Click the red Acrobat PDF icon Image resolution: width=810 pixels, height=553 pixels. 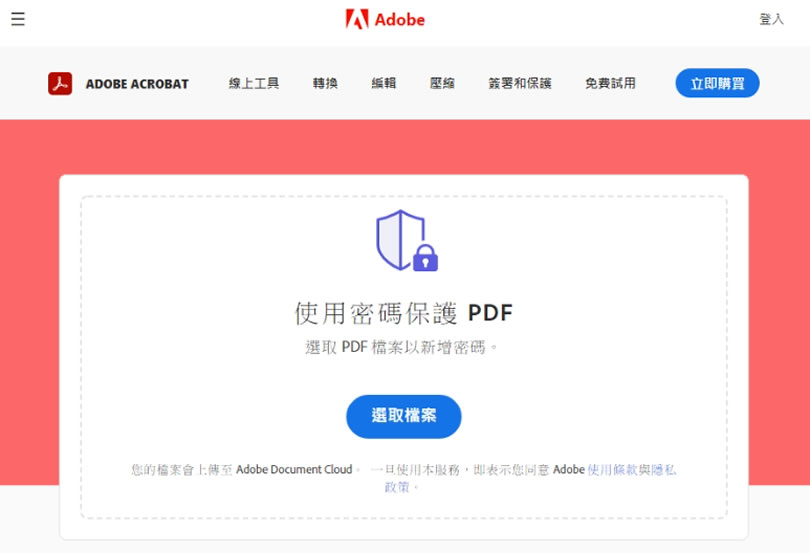coord(60,83)
